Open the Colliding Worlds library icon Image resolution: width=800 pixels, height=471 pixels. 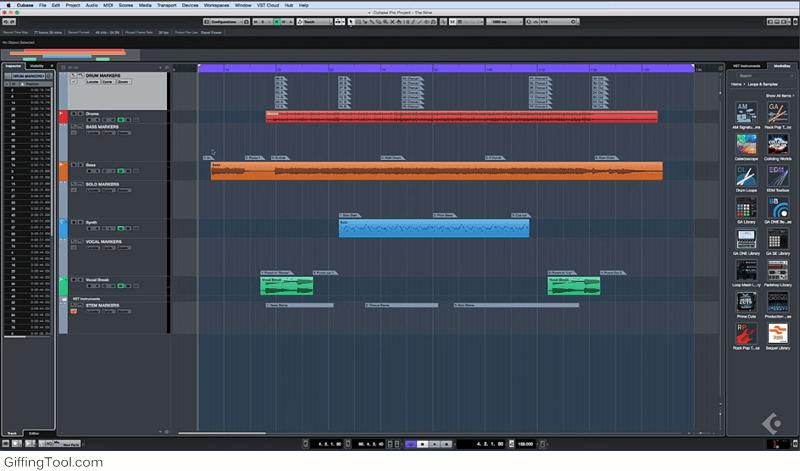click(778, 144)
